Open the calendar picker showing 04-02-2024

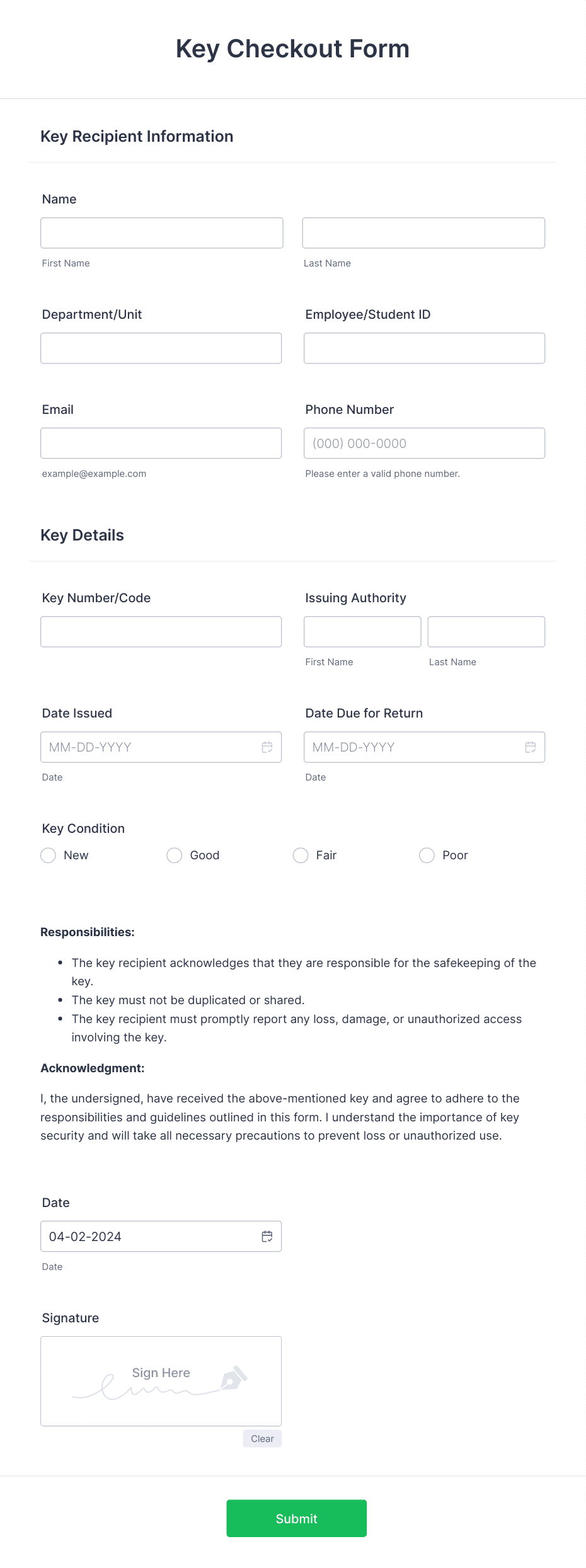pos(267,1236)
